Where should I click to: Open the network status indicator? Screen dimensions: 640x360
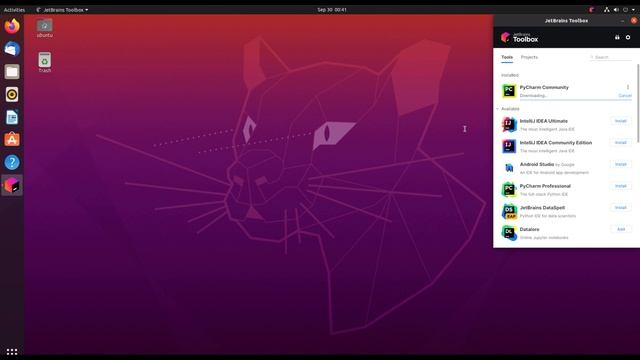pyautogui.click(x=607, y=9)
